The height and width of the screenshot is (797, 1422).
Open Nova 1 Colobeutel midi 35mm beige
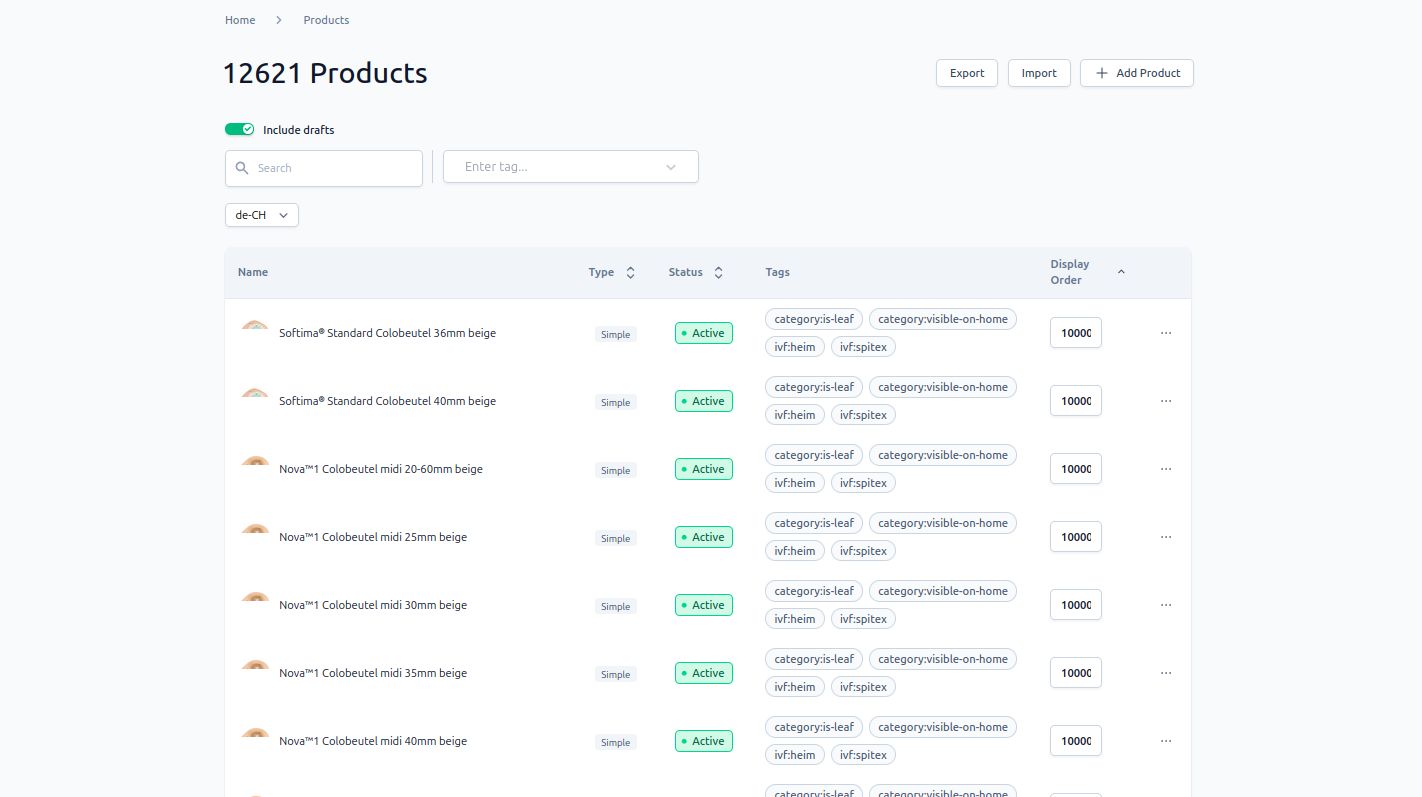[x=373, y=673]
